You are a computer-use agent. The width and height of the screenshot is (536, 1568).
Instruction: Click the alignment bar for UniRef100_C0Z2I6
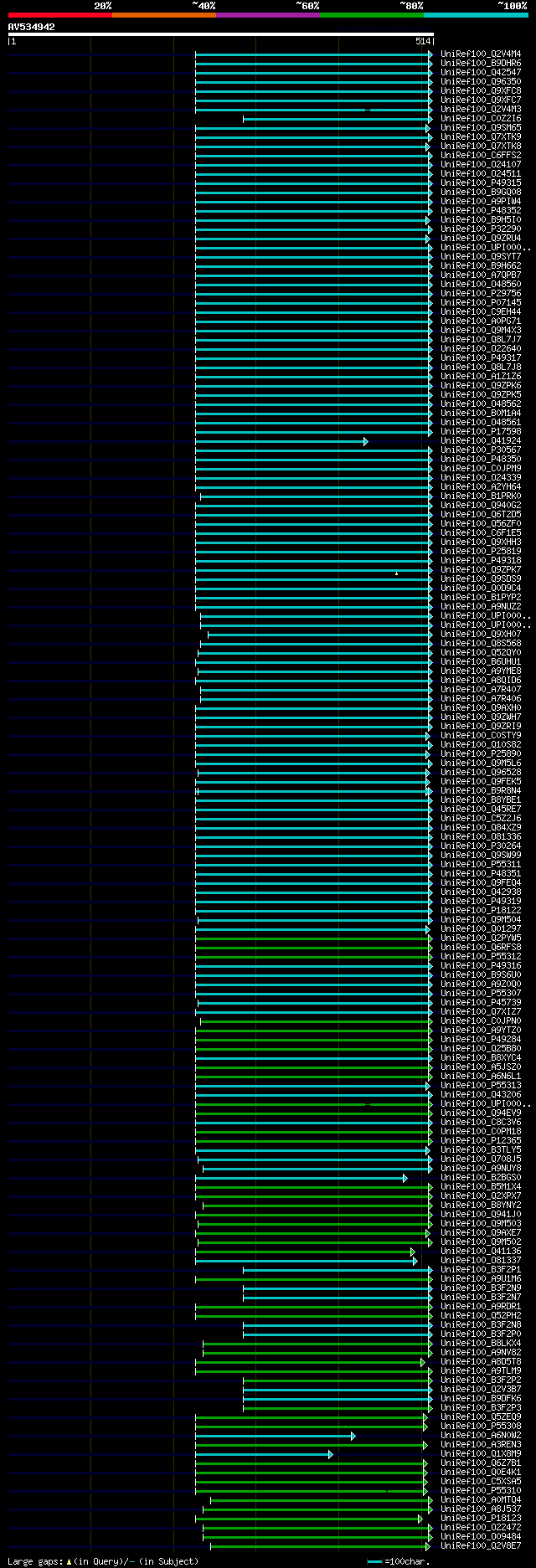tap(338, 119)
